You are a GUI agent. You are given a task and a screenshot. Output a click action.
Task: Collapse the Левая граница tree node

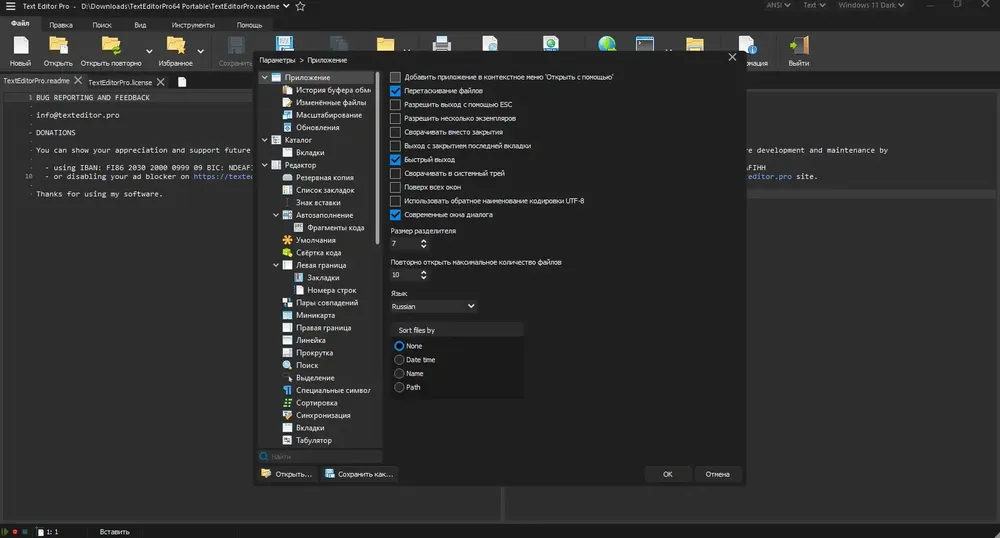point(276,265)
